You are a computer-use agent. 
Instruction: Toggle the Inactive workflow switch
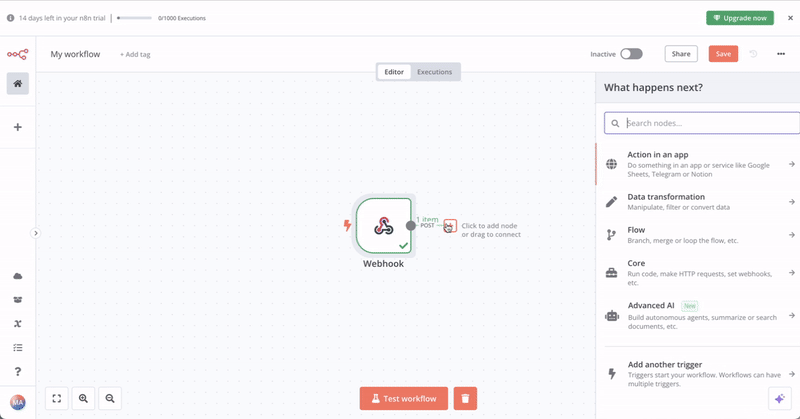pos(631,54)
